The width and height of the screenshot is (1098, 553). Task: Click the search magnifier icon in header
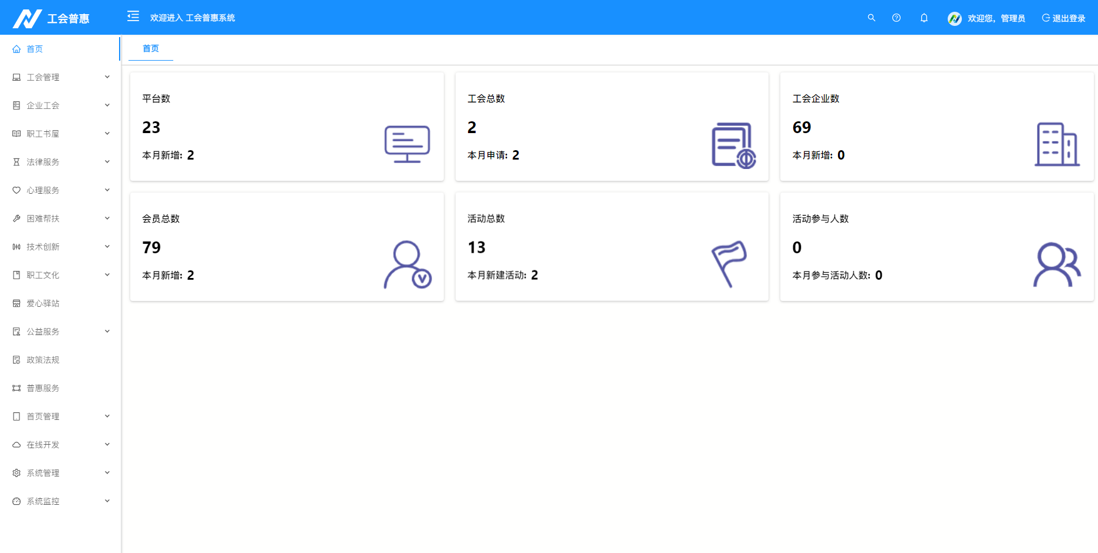(x=871, y=18)
